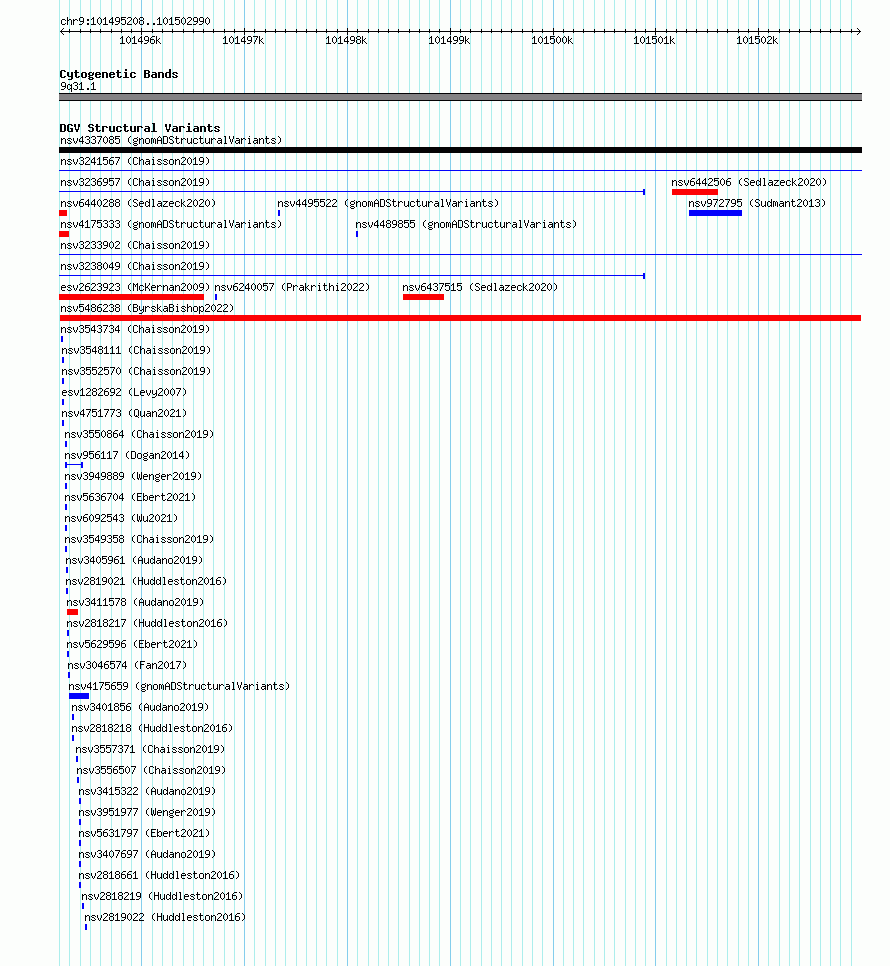The width and height of the screenshot is (890, 966).
Task: Open nsv4495522 gnomADStructuralVariants label
Action: pyautogui.click(x=388, y=203)
